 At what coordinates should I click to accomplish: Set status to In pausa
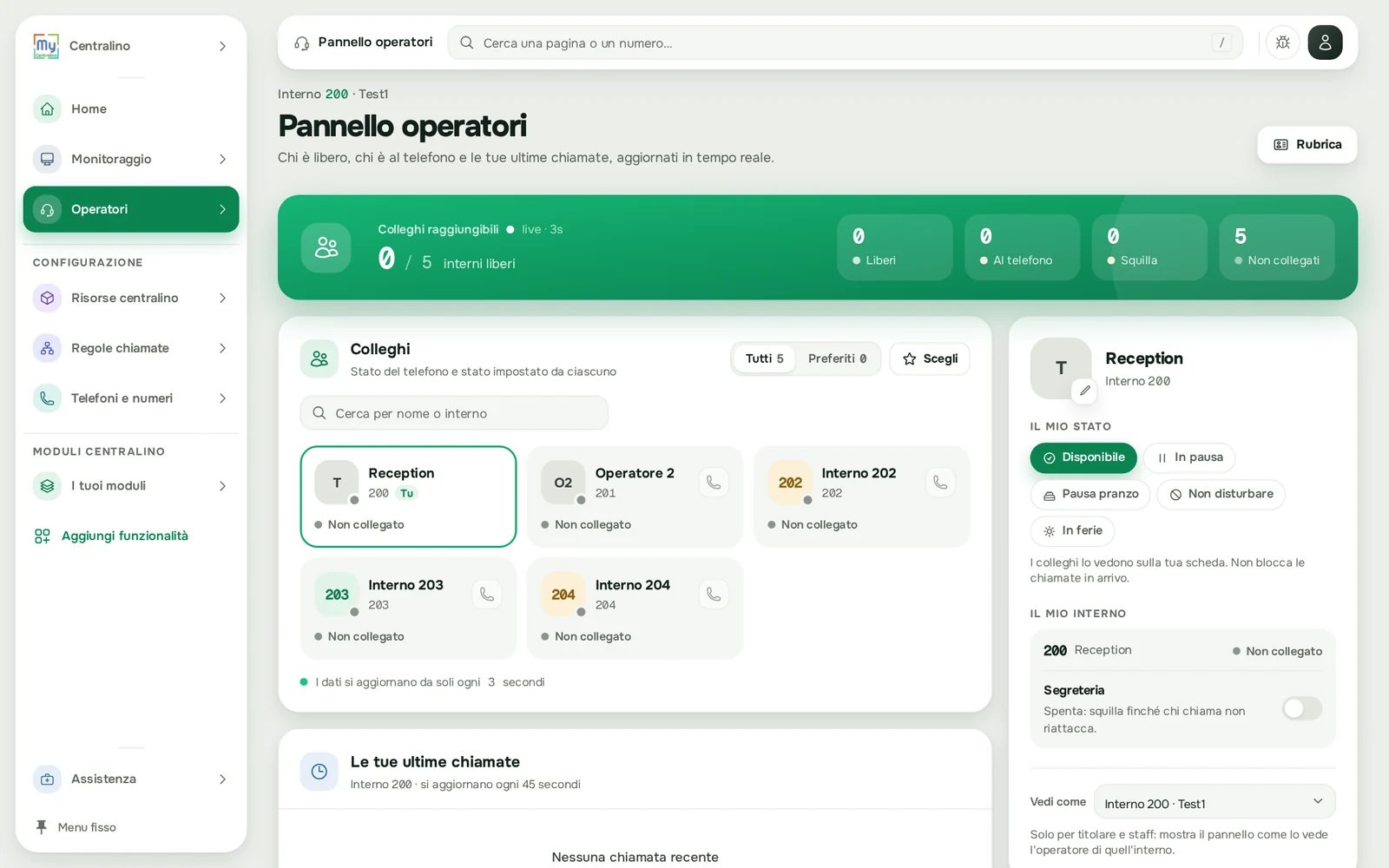(x=1189, y=457)
